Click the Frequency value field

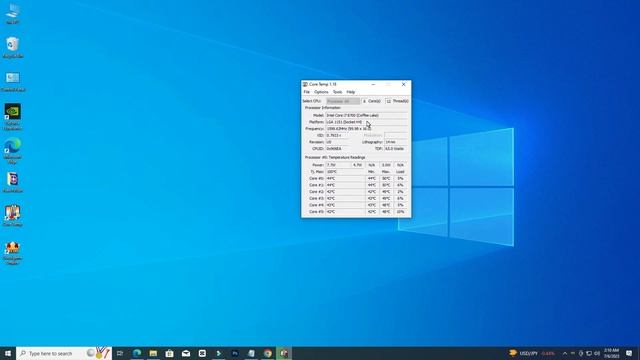point(367,129)
